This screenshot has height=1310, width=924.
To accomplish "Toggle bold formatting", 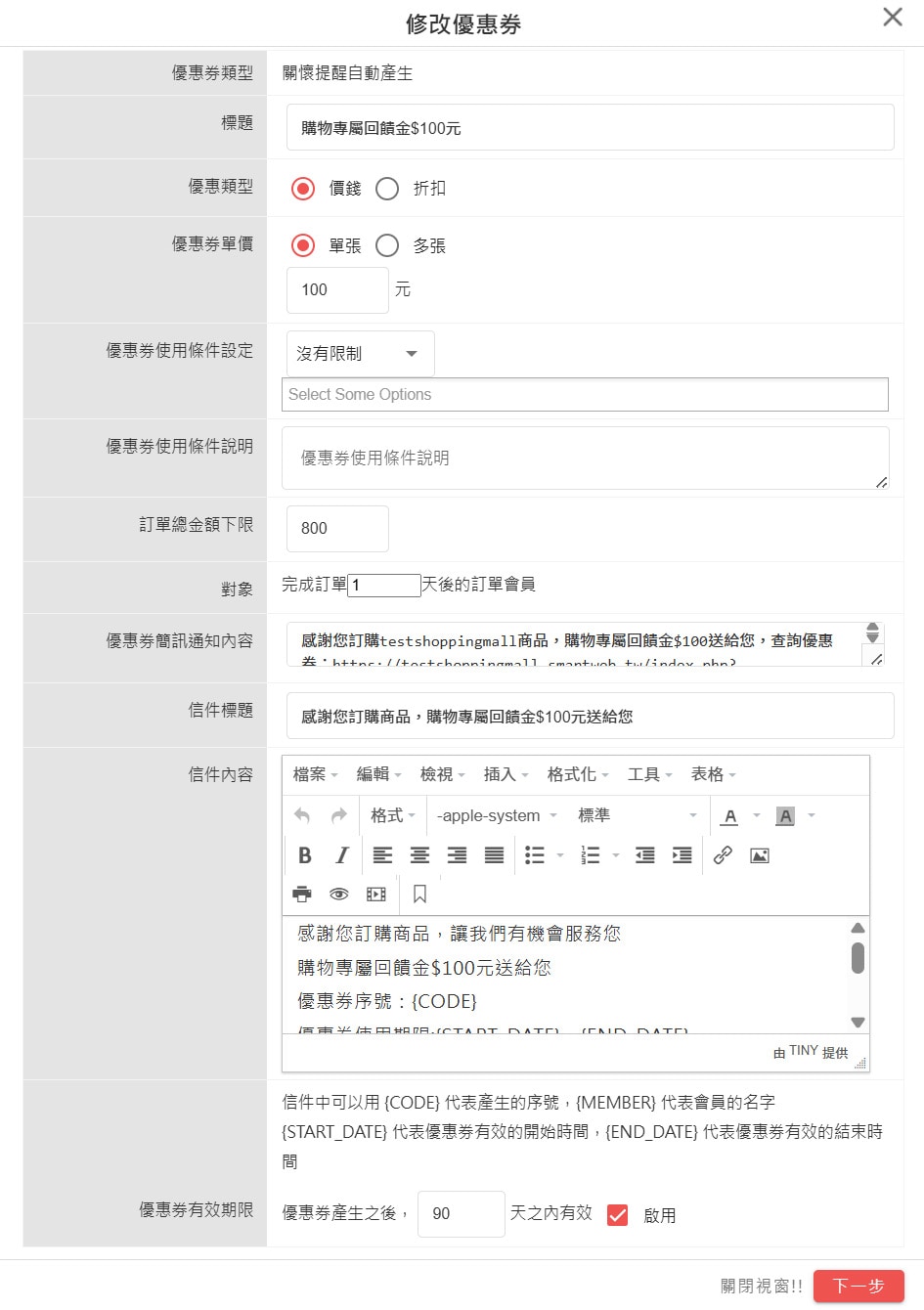I will click(305, 855).
